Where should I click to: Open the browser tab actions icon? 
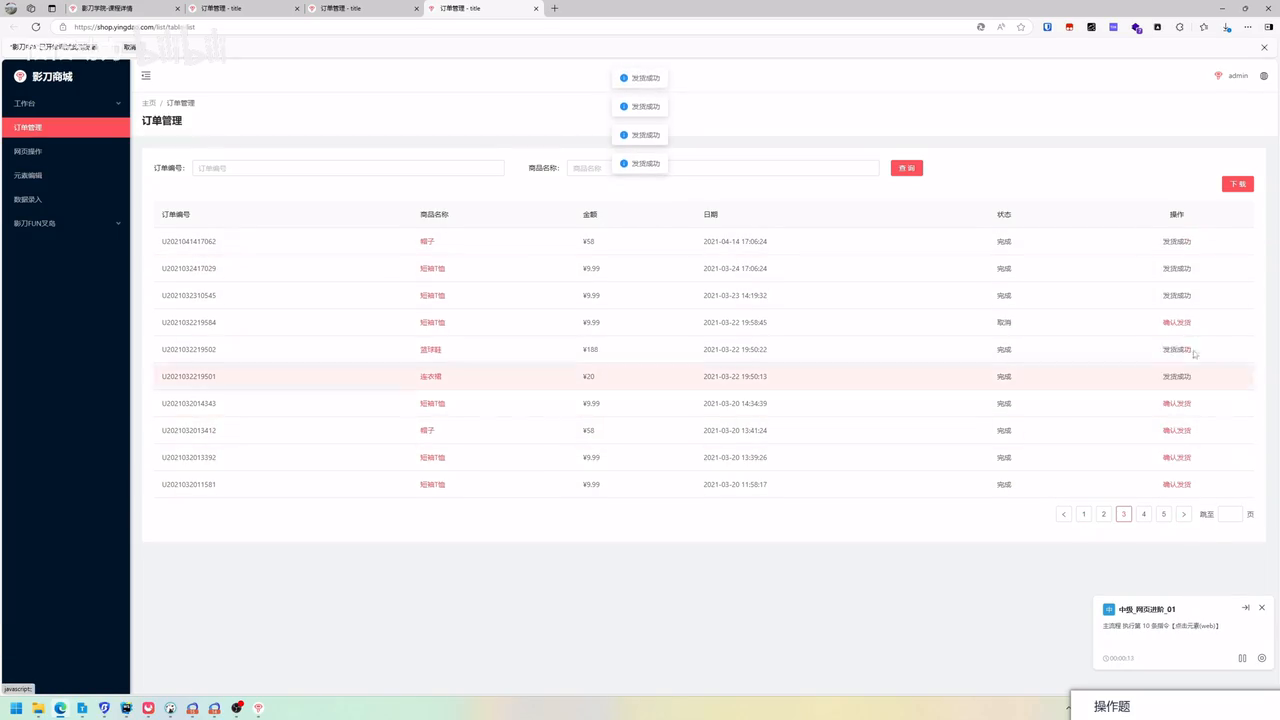[x=52, y=8]
